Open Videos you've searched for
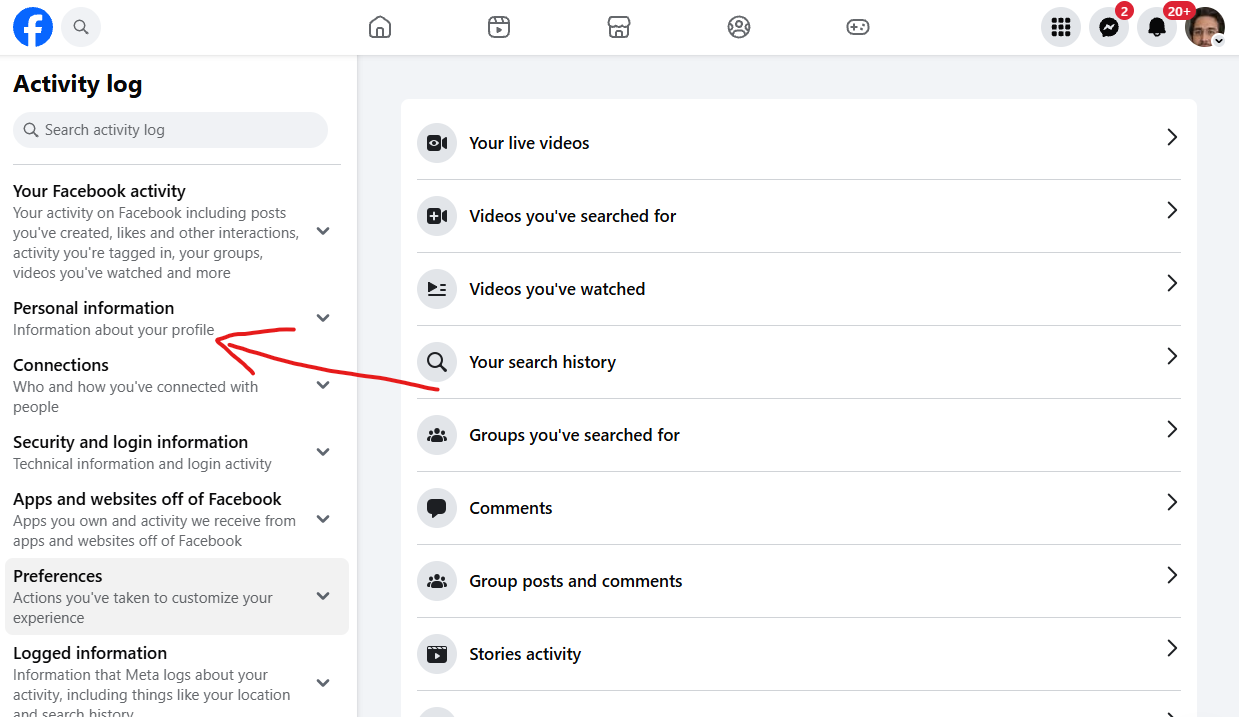 (x=799, y=216)
